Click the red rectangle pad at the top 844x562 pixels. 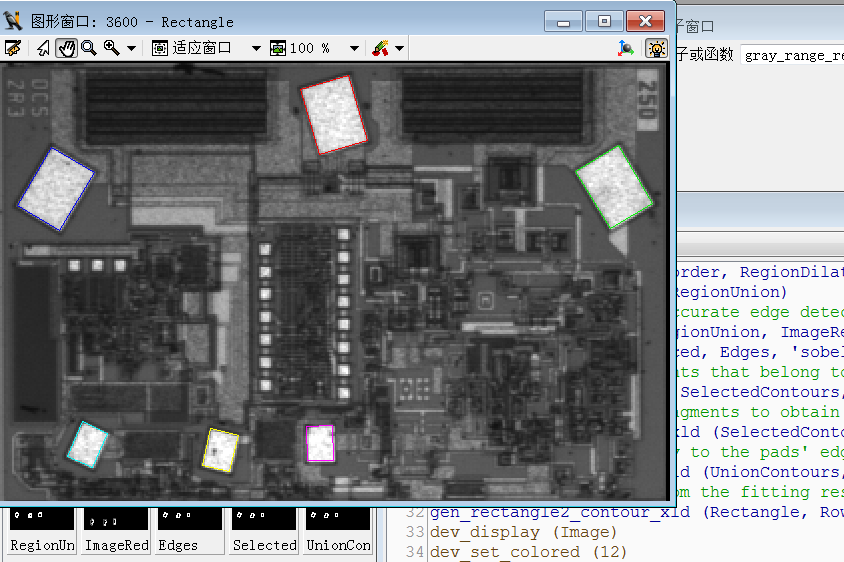(x=334, y=115)
